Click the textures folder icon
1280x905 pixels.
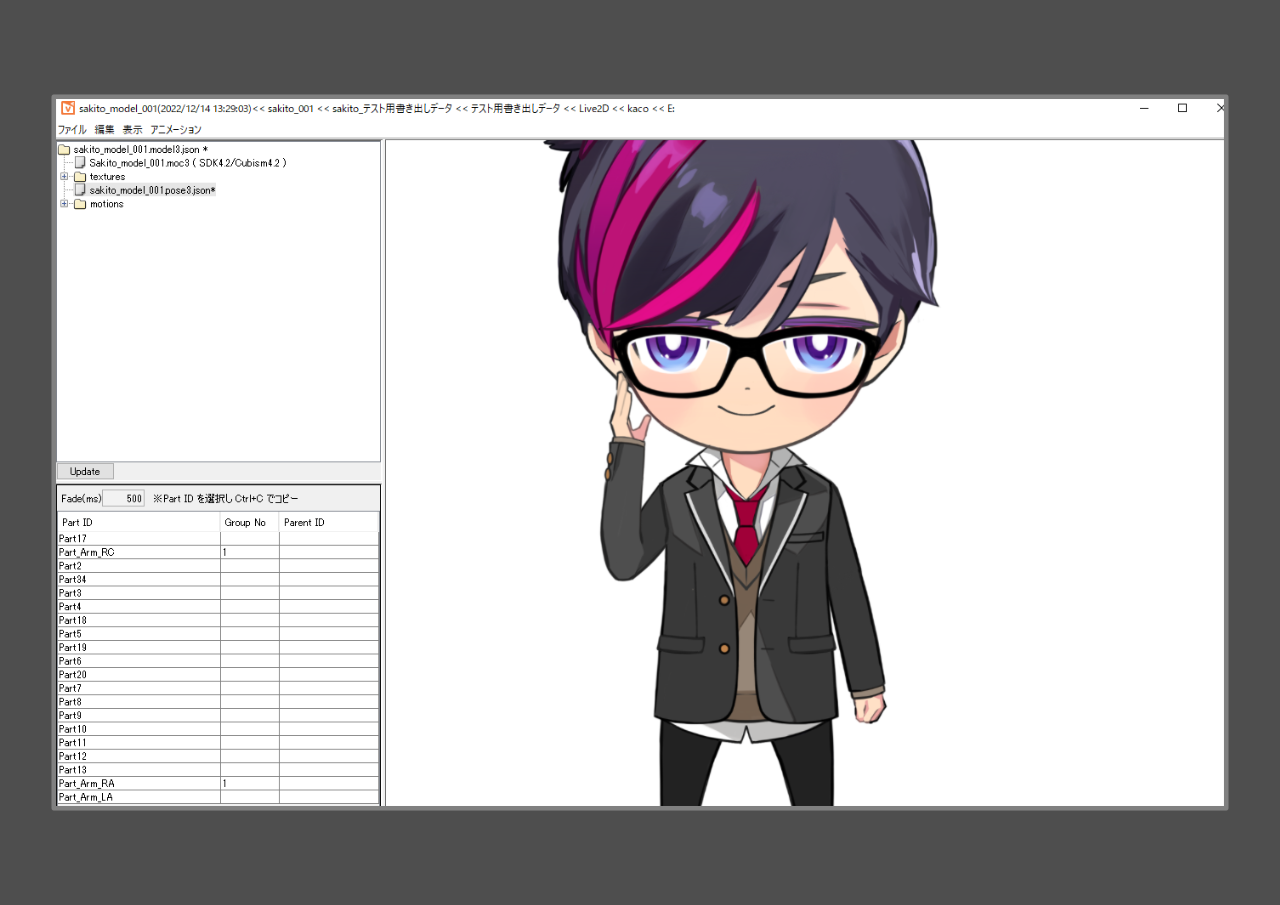tap(80, 176)
